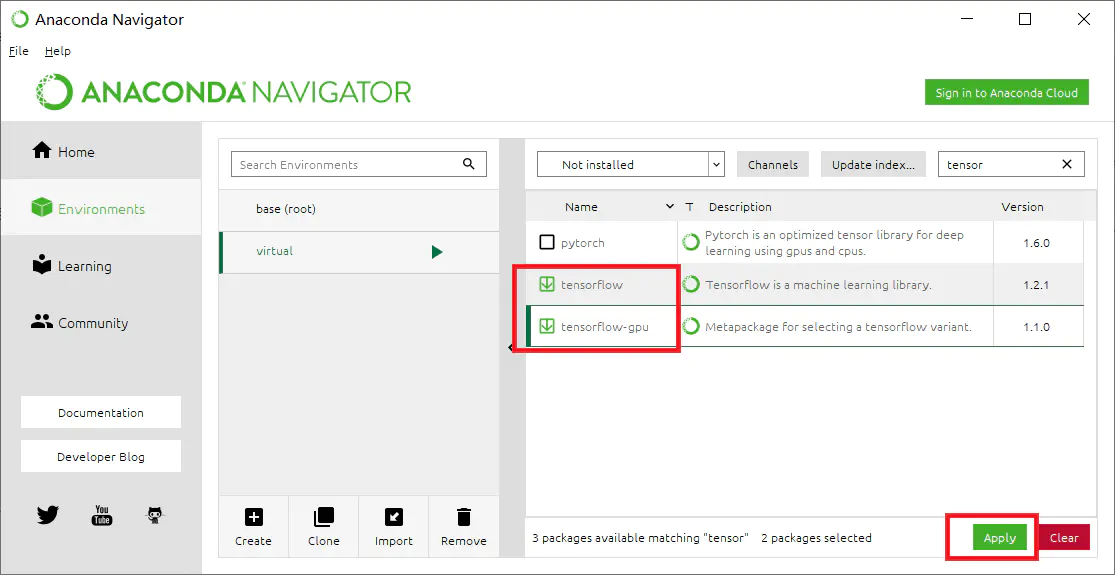The width and height of the screenshot is (1115, 575).
Task: Click the Description column header
Action: pos(740,207)
